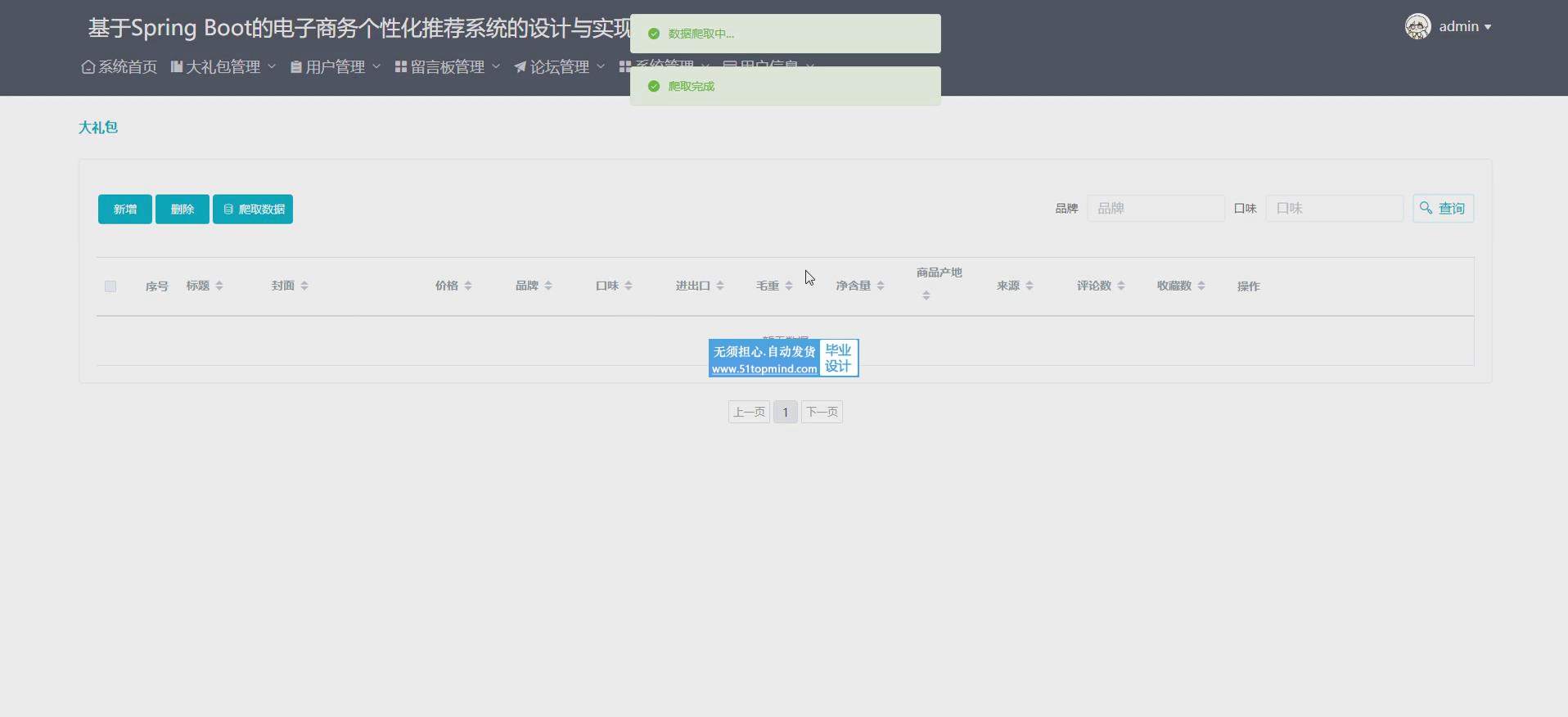Click the 查询 search button

[x=1444, y=209]
